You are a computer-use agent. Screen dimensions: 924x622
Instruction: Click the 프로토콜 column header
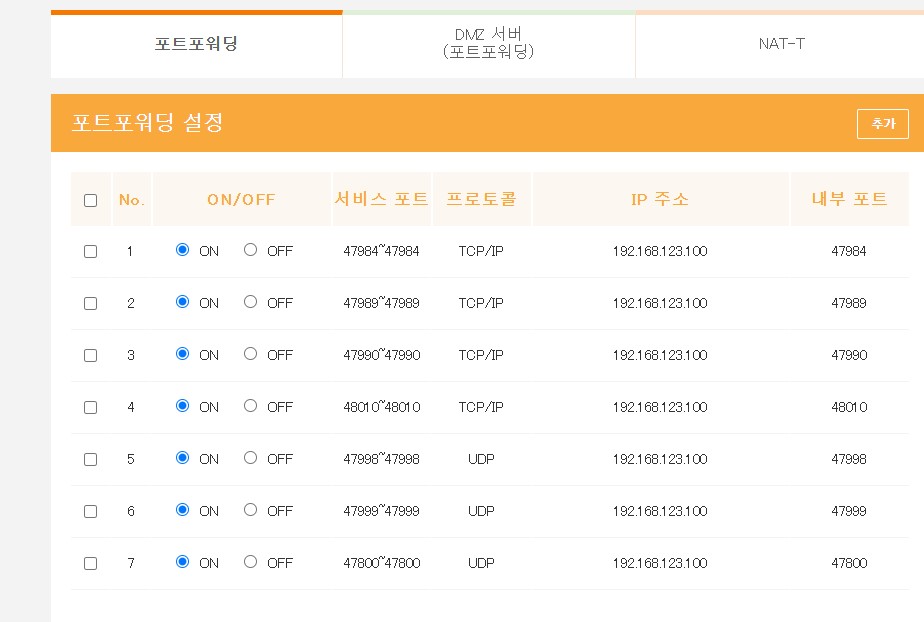[481, 199]
